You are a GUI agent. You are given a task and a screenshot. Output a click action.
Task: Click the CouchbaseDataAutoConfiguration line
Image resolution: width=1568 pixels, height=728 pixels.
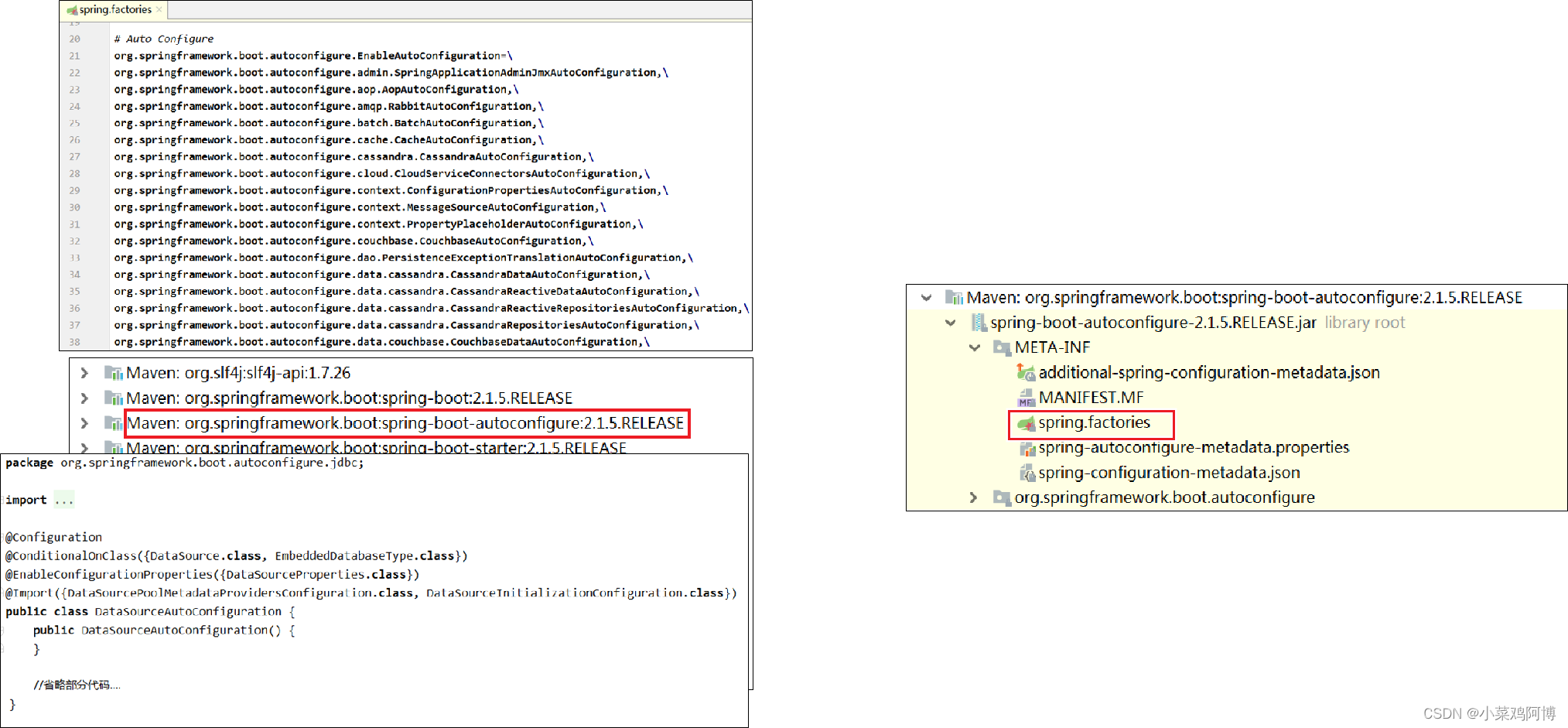[381, 343]
